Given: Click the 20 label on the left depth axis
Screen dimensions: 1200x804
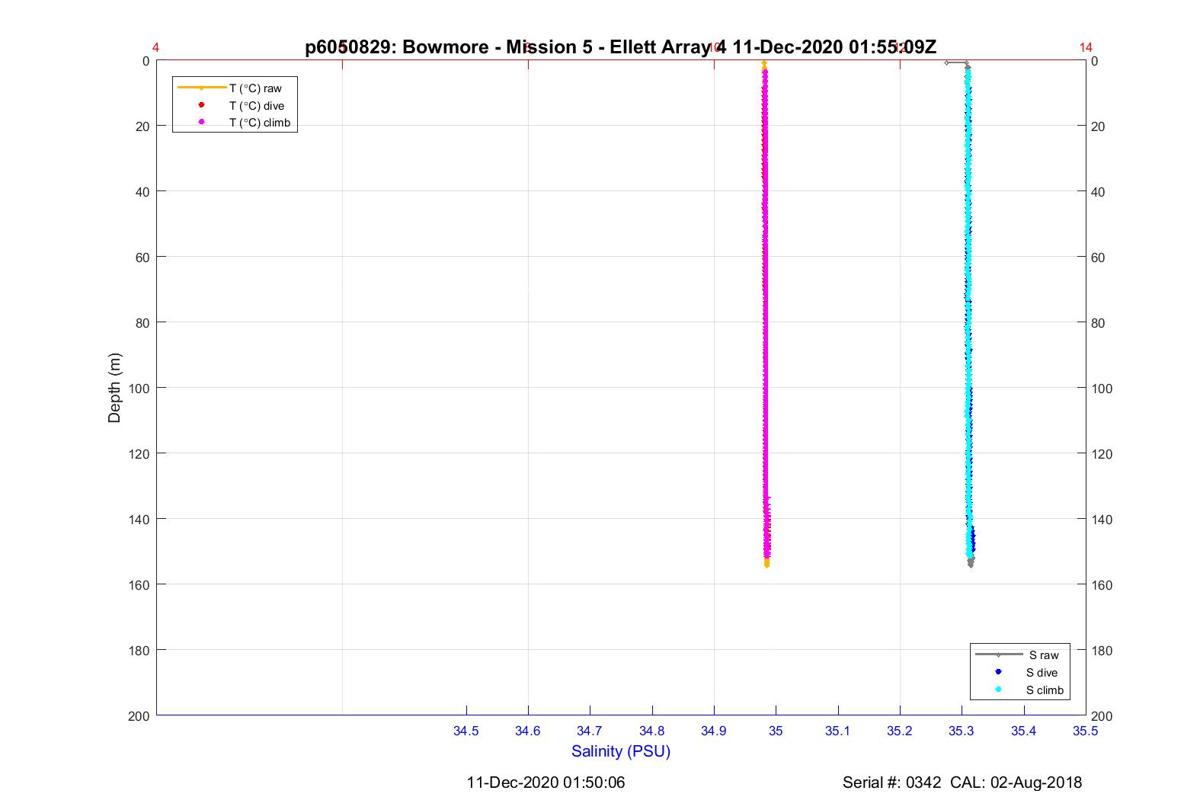Looking at the screenshot, I should click(x=143, y=126).
